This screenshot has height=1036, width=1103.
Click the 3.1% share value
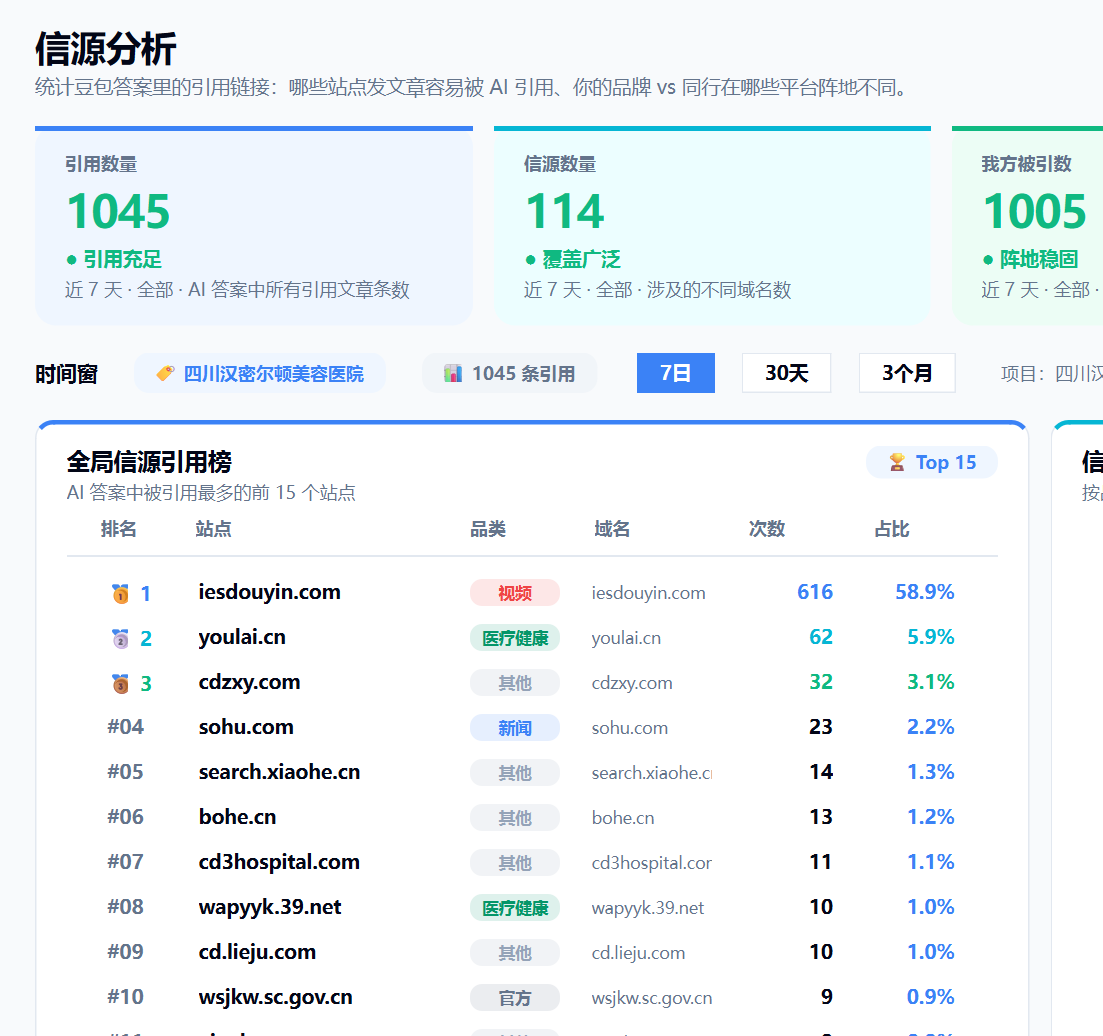[931, 682]
